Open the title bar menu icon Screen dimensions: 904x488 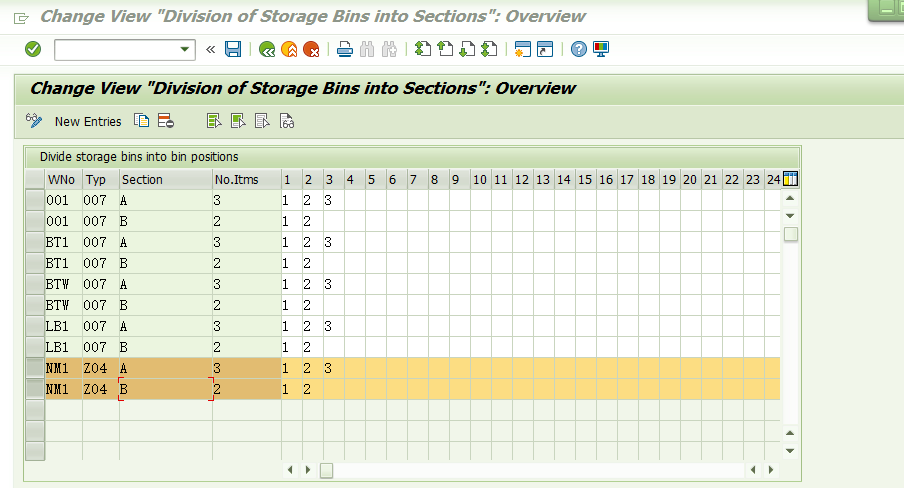tap(21, 18)
